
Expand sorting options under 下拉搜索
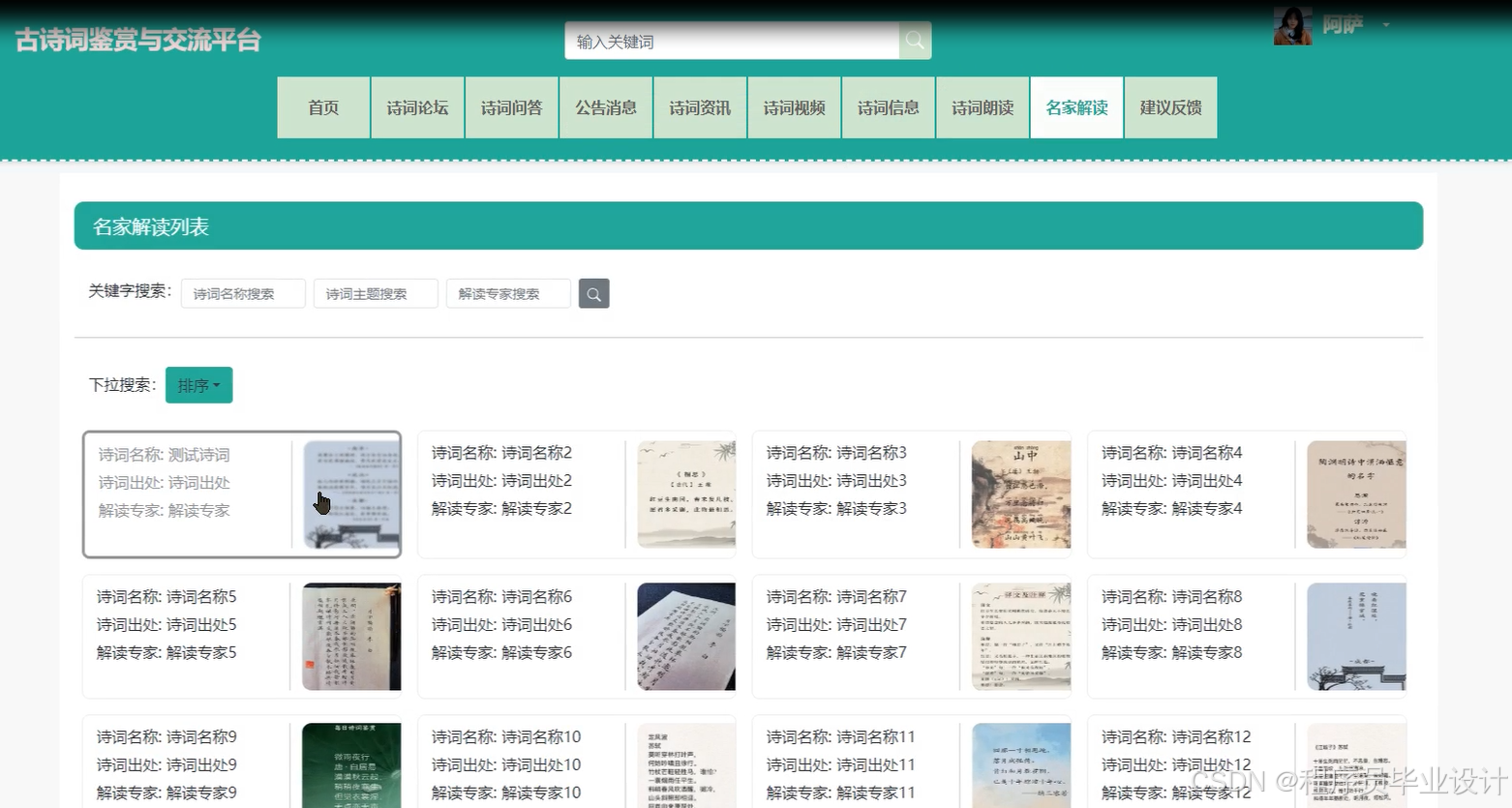198,384
